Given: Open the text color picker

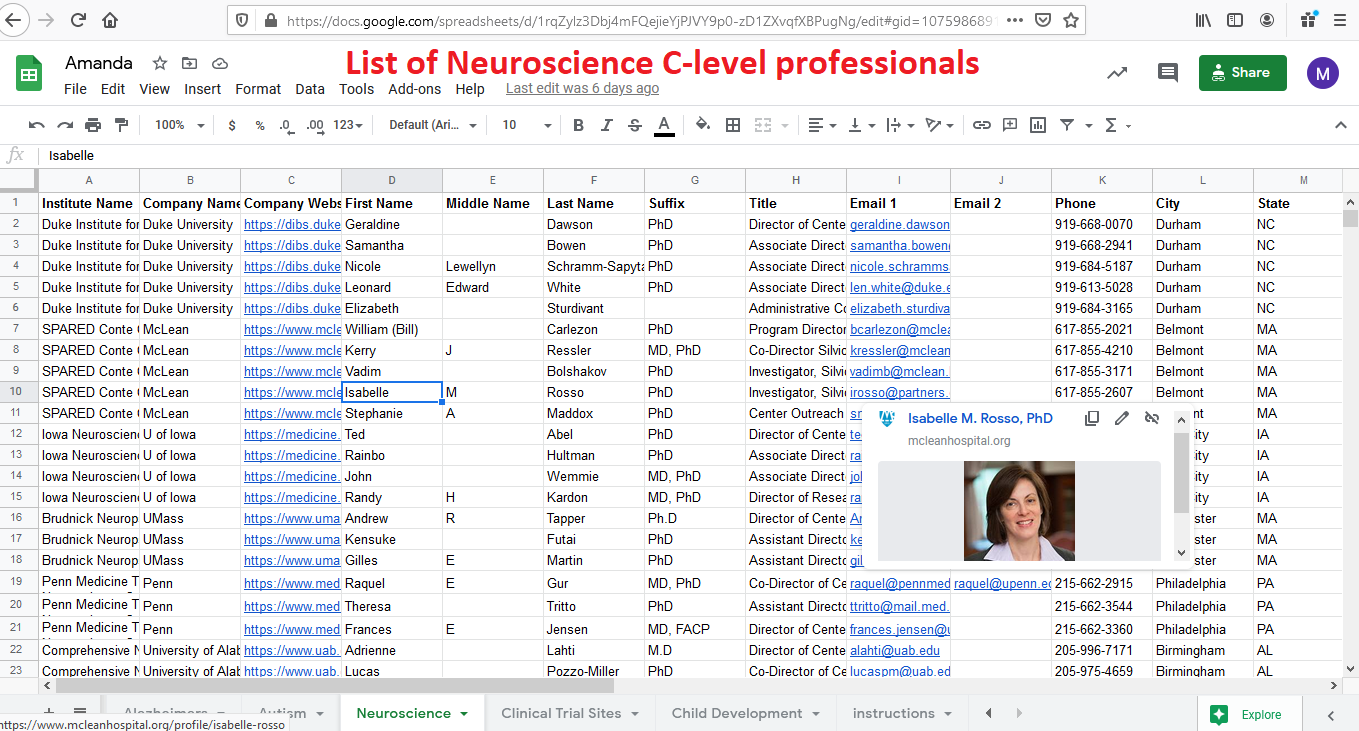Looking at the screenshot, I should point(663,125).
